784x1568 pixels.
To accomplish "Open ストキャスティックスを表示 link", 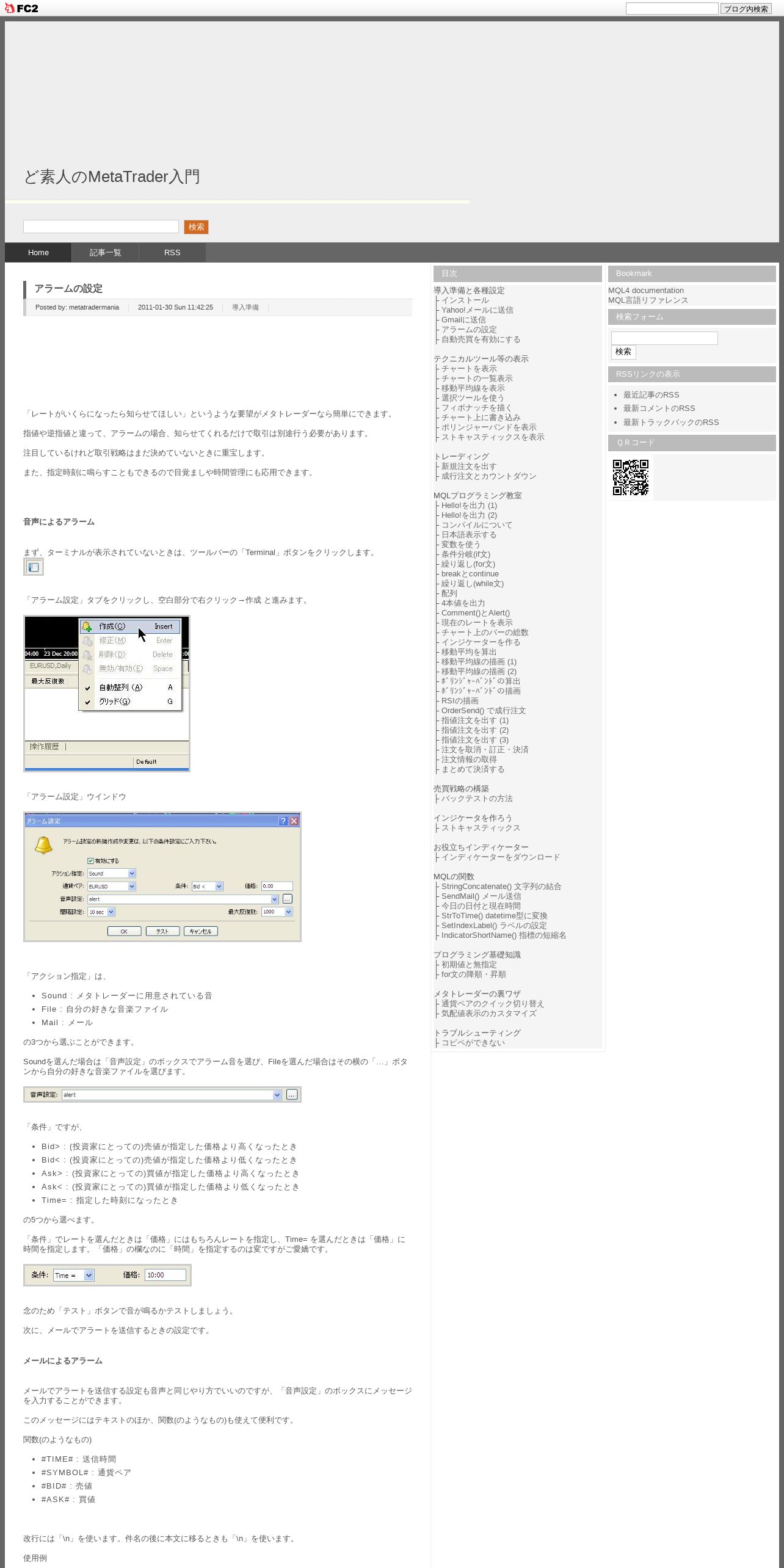I will [x=493, y=437].
